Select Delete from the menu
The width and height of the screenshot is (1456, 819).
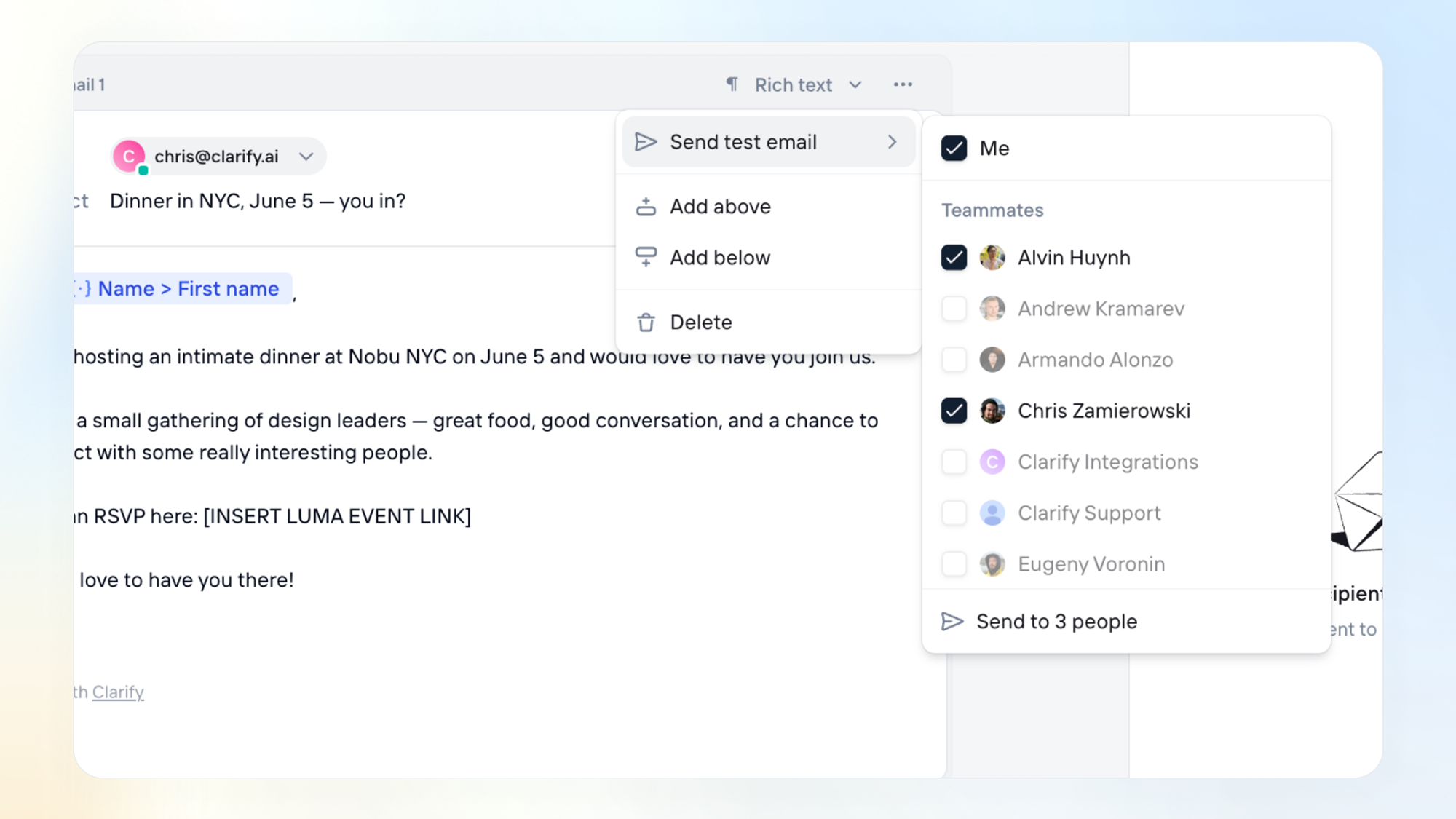click(x=768, y=322)
